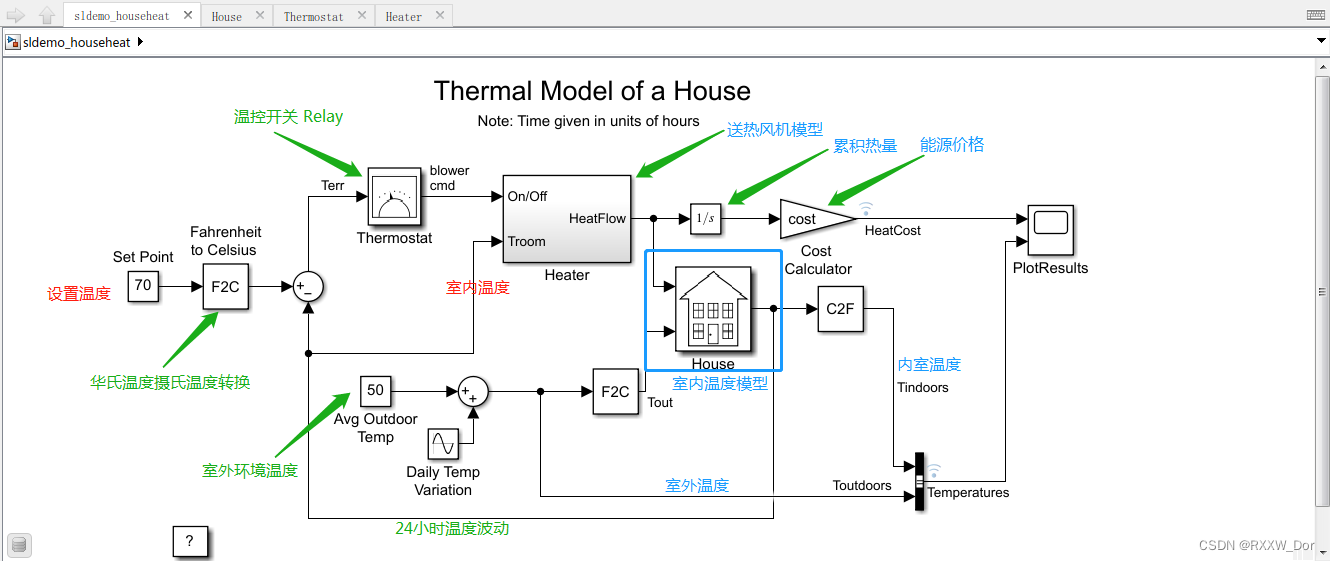This screenshot has width=1330, height=561.
Task: Click the question mark help block
Action: (x=190, y=541)
